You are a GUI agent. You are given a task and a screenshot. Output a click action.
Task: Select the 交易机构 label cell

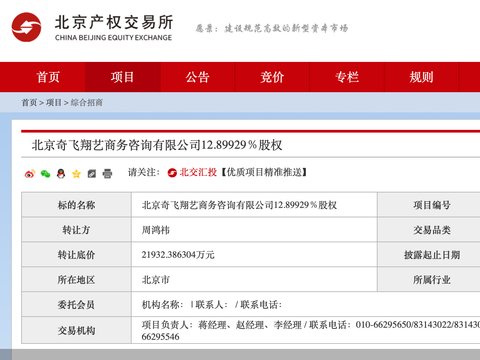pos(76,330)
